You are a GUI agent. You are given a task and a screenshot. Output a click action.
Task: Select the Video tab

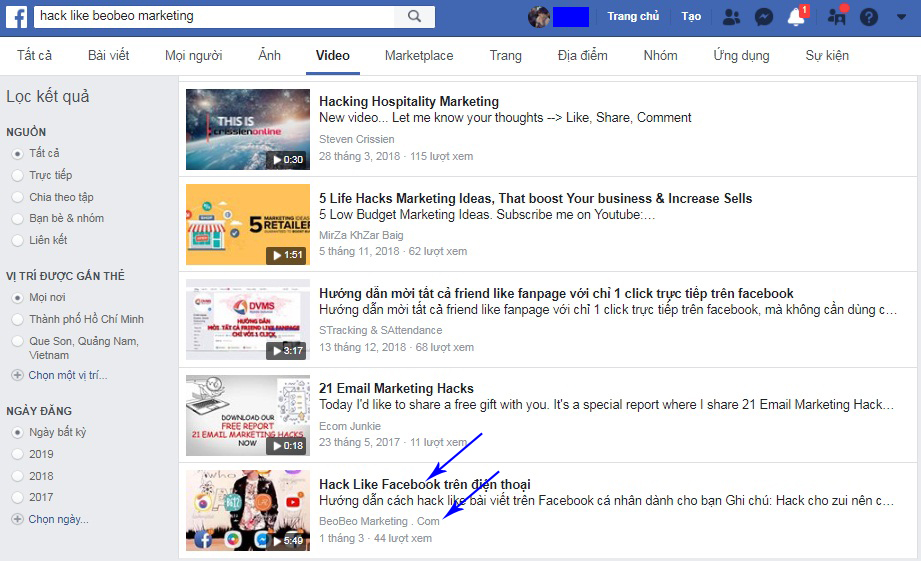332,55
